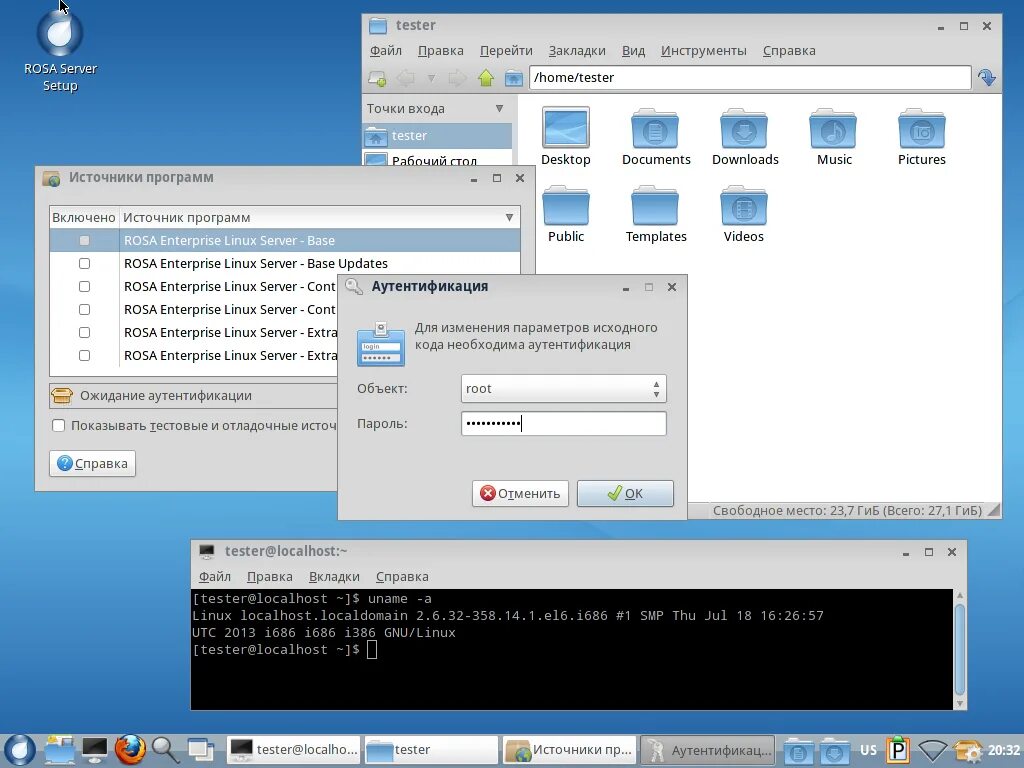Open the ROSA Server Setup desktop icon
This screenshot has width=1024, height=768.
(60, 49)
